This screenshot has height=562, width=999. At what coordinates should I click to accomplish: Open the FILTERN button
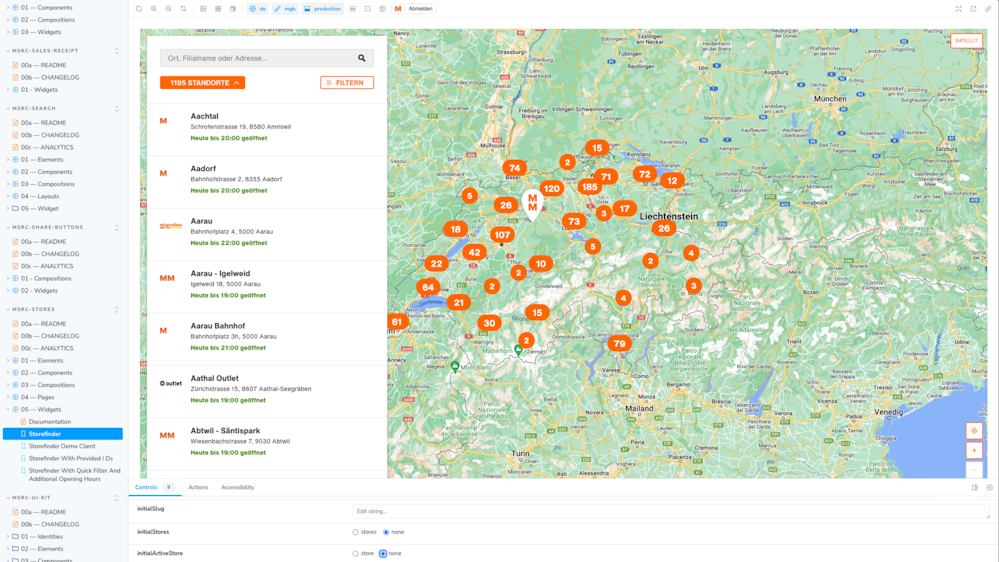tap(347, 83)
